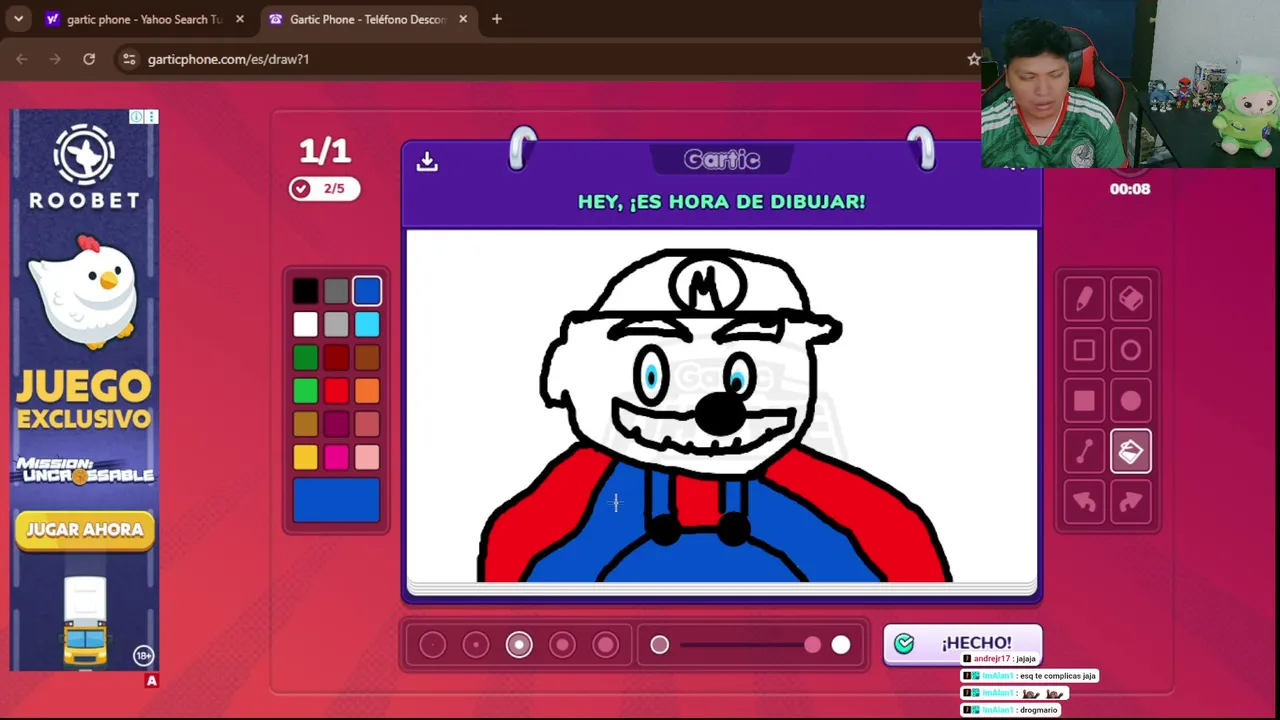The image size is (1280, 720).
Task: Pick the light gray color swatch
Action: pyautogui.click(x=336, y=324)
